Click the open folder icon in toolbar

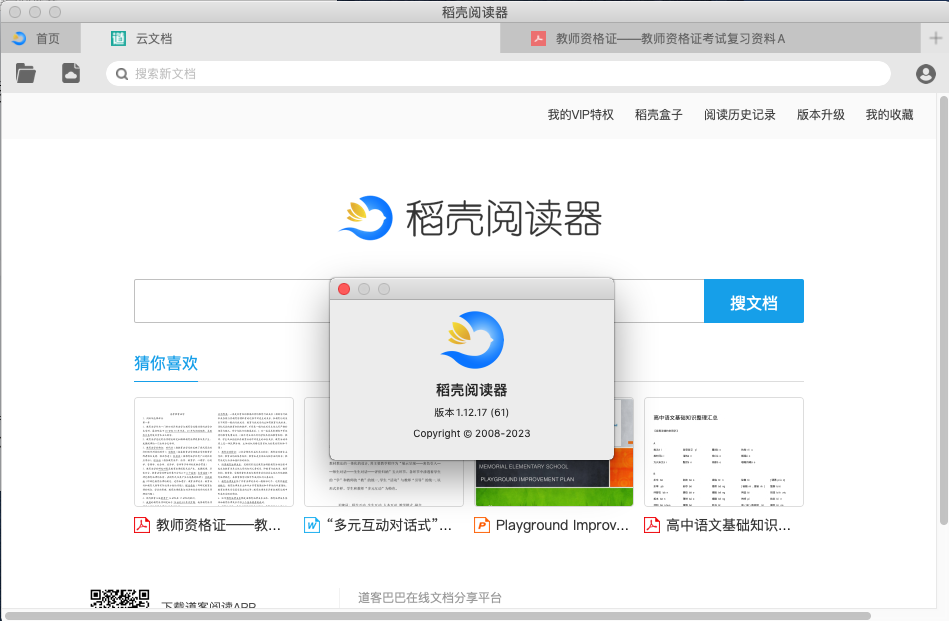(25, 73)
